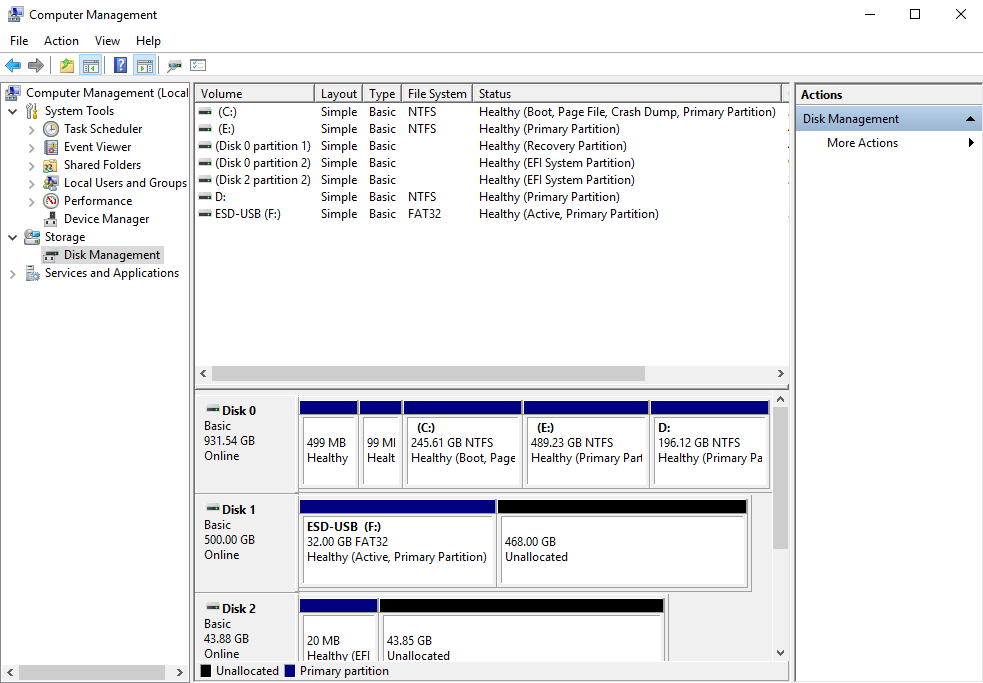983x683 pixels.
Task: Click the disk rescan magnifier toolbar icon
Action: pyautogui.click(x=174, y=64)
